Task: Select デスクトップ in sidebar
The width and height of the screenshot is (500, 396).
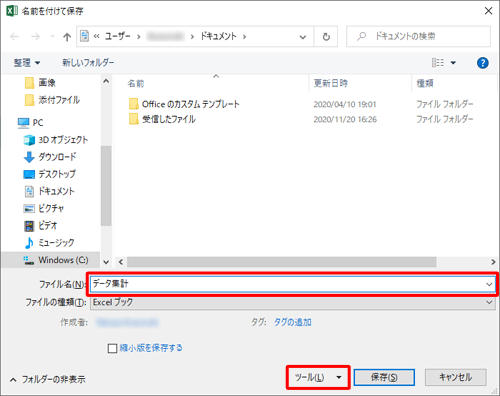Action: click(x=50, y=174)
